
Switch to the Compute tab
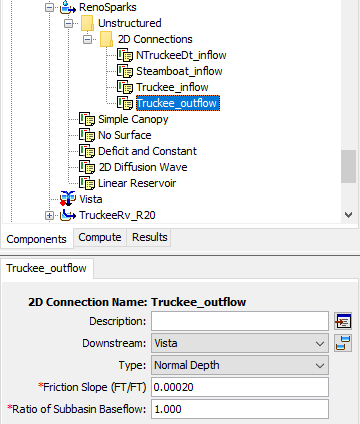point(100,237)
